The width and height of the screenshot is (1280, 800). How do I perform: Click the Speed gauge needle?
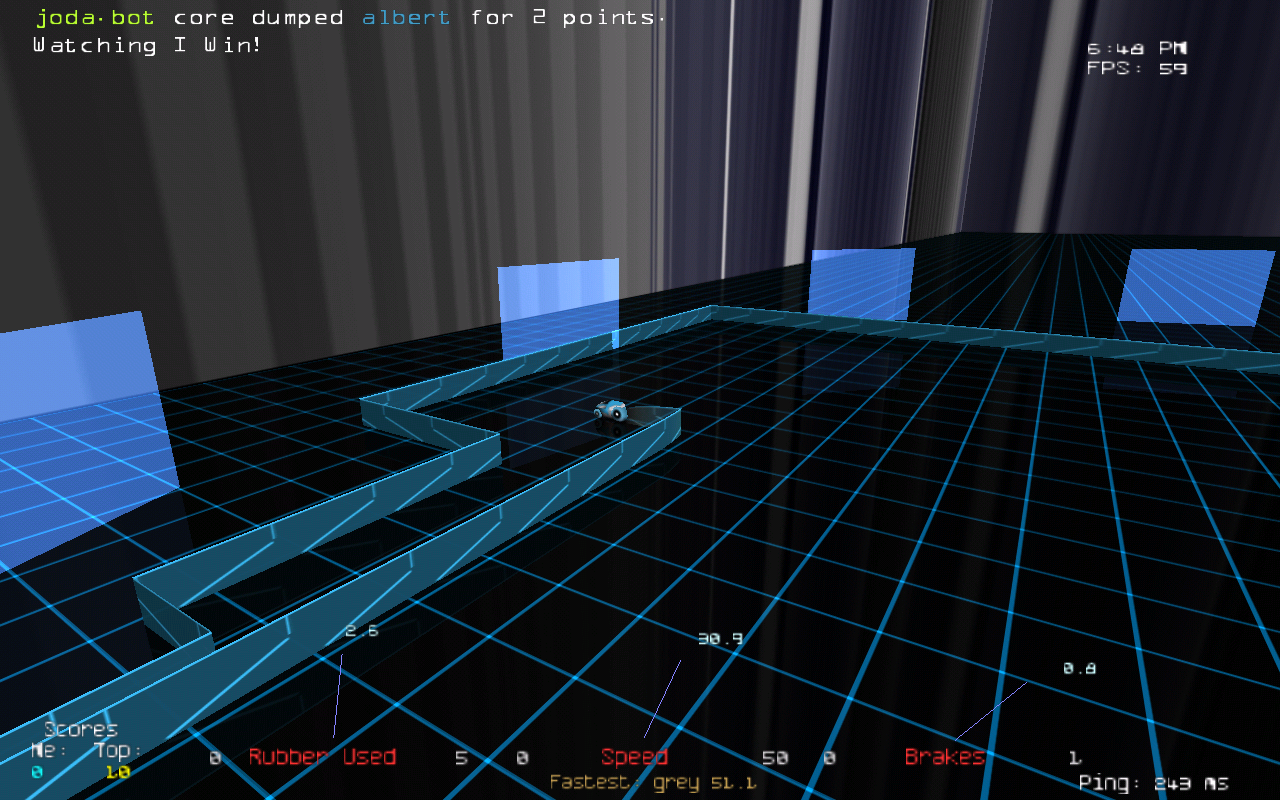click(662, 699)
